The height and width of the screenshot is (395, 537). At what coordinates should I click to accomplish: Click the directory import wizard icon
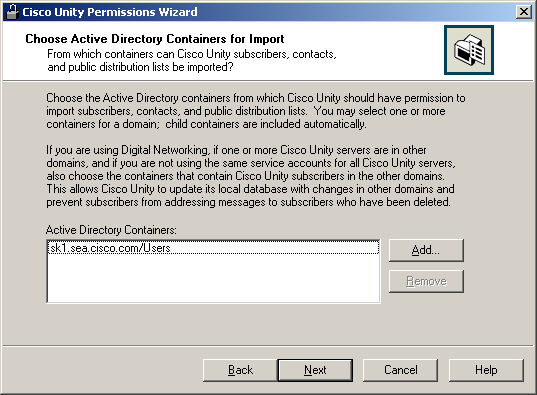[x=469, y=50]
